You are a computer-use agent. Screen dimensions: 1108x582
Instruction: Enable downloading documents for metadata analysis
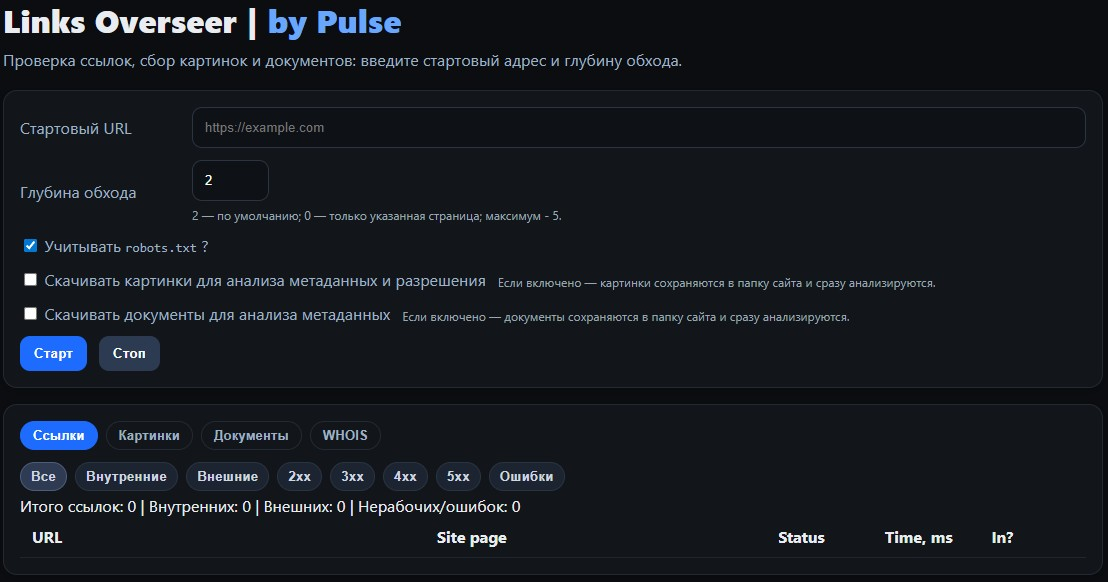pyautogui.click(x=30, y=314)
